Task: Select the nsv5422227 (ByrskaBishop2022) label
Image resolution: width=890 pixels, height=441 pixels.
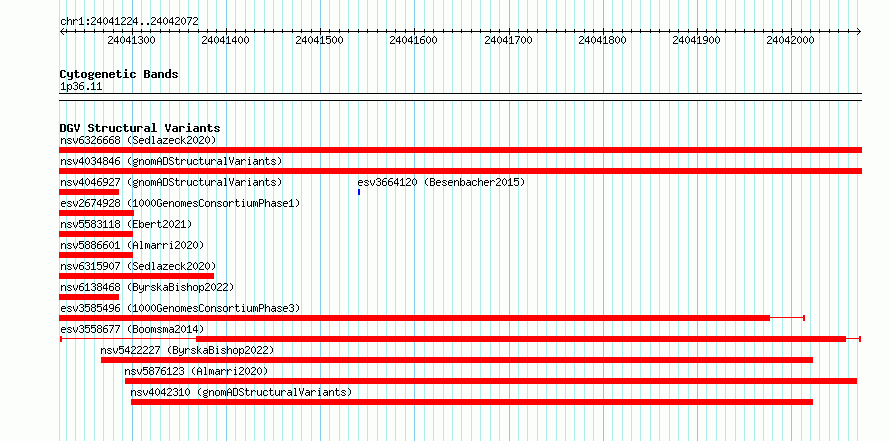Action: tap(187, 350)
